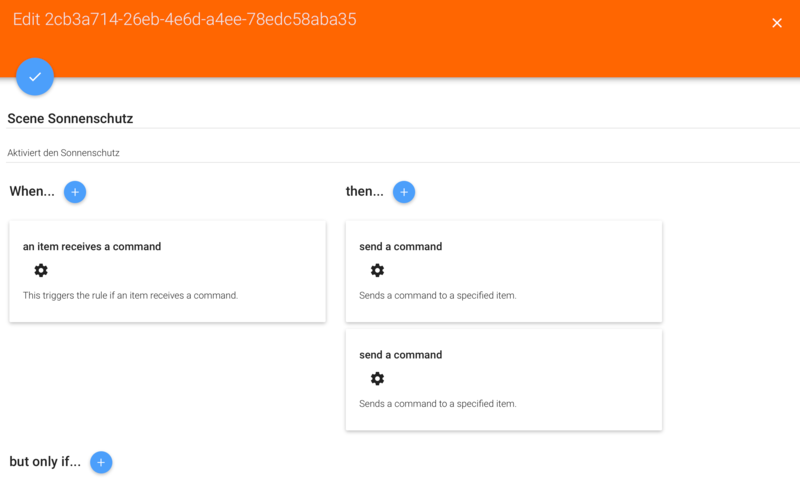Click the then... section heading

(x=364, y=191)
